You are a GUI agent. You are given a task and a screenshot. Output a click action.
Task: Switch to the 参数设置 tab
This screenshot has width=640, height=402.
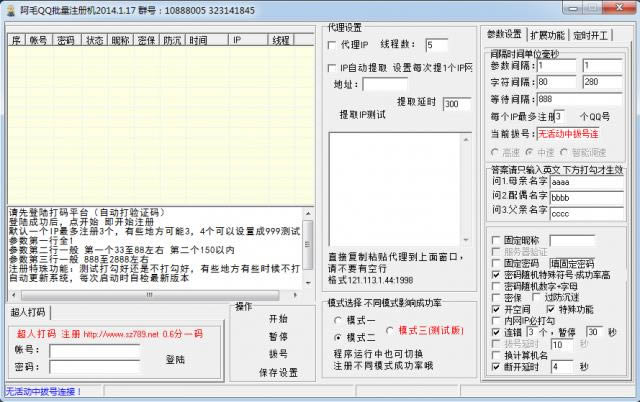504,34
